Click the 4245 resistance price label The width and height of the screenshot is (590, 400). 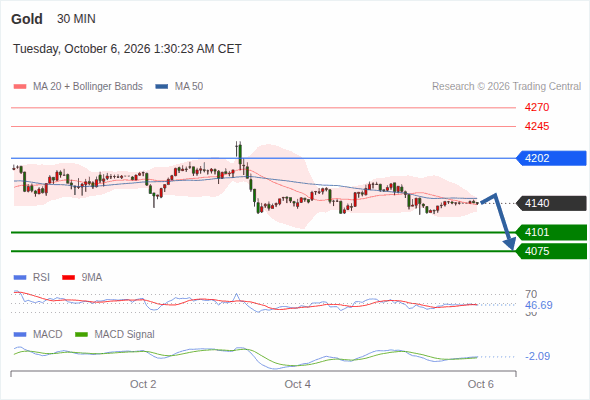click(x=537, y=126)
